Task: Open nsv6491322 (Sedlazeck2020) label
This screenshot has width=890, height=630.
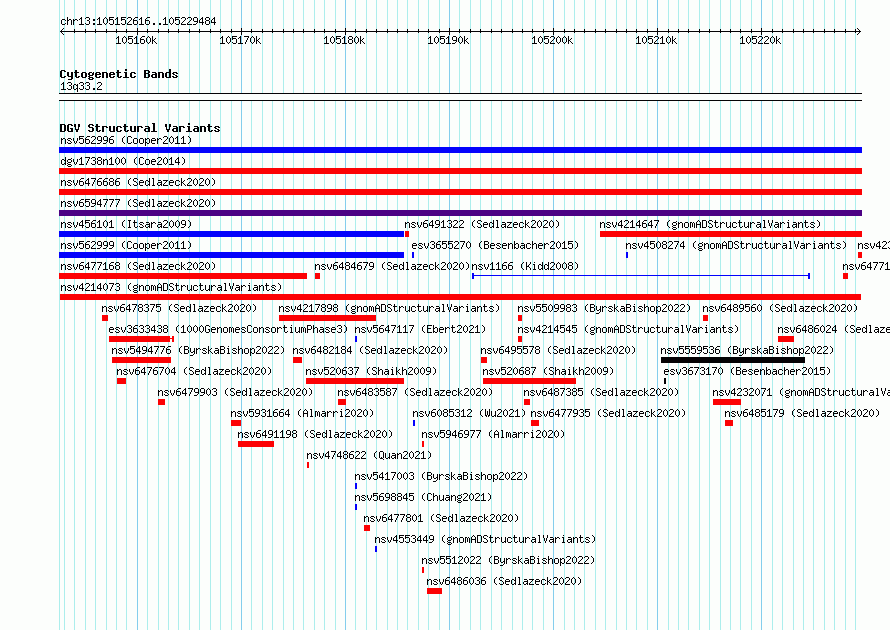Action: coord(482,224)
